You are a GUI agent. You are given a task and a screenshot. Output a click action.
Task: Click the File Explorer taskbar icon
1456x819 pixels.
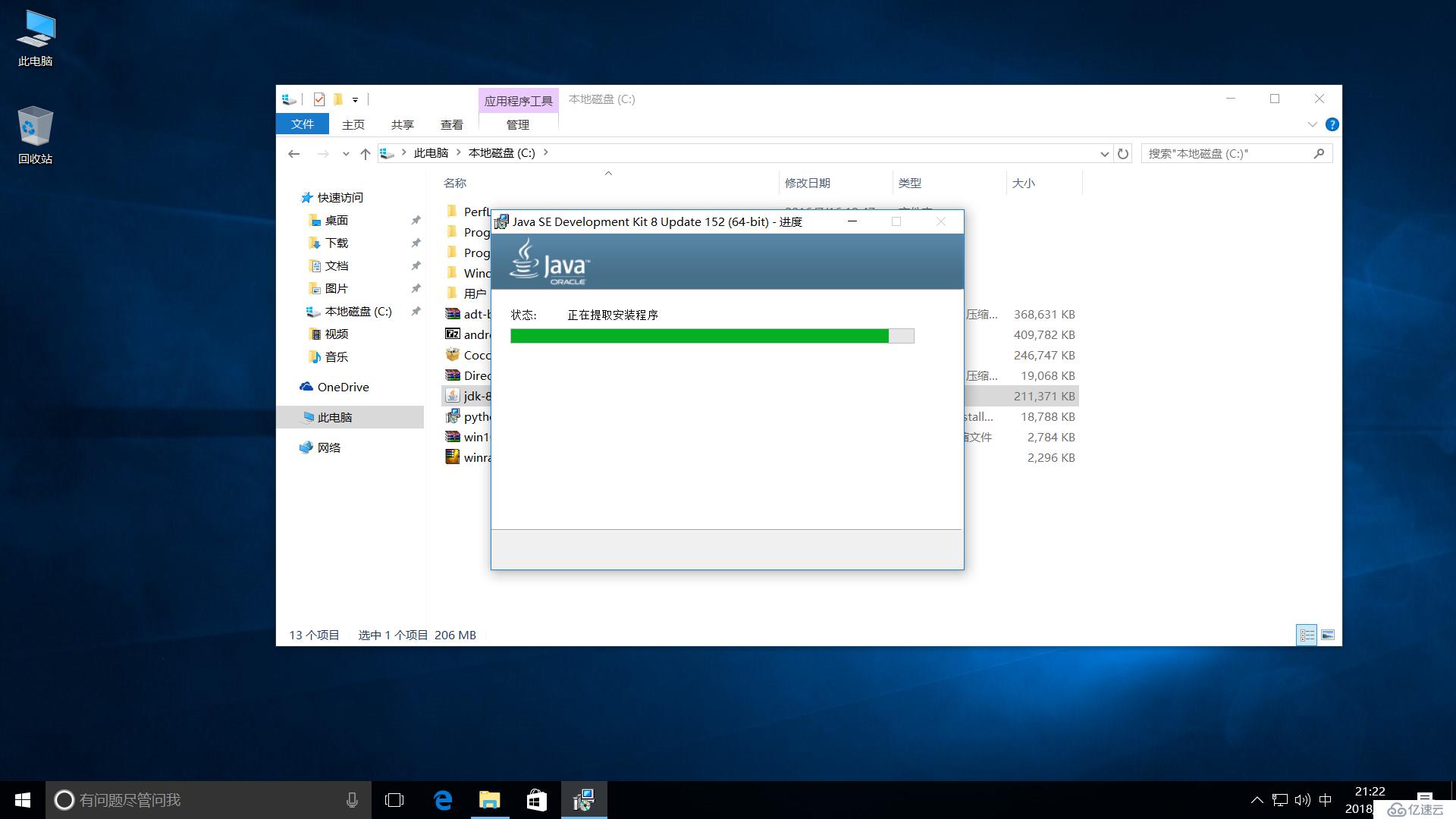point(488,799)
